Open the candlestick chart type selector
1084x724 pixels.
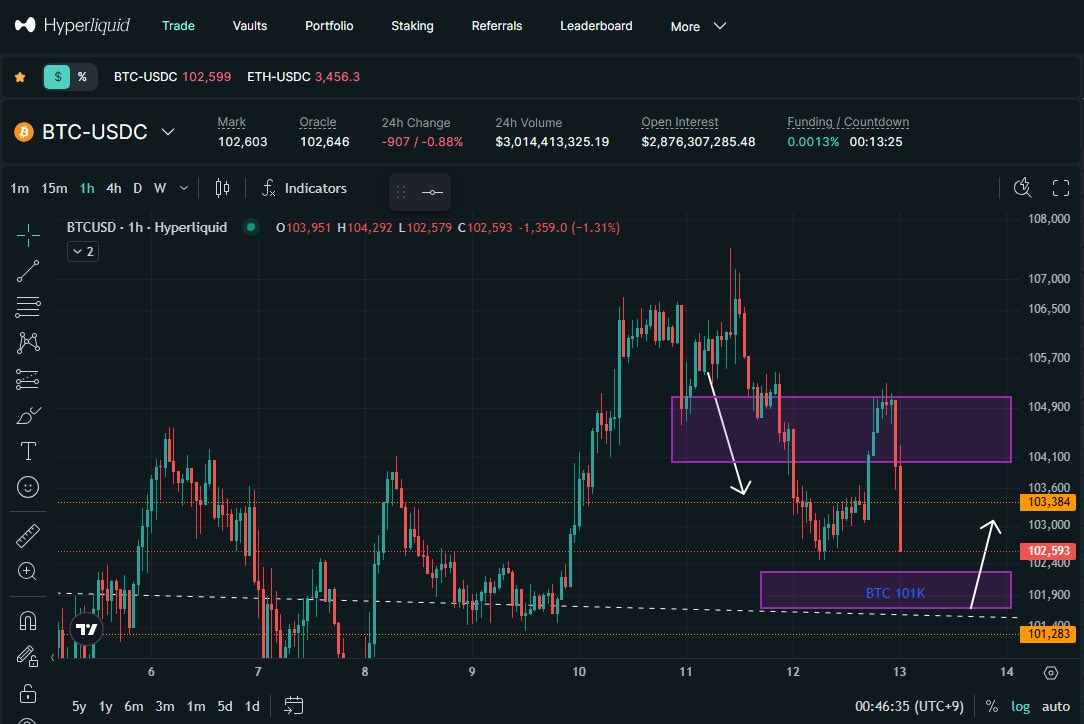click(222, 188)
